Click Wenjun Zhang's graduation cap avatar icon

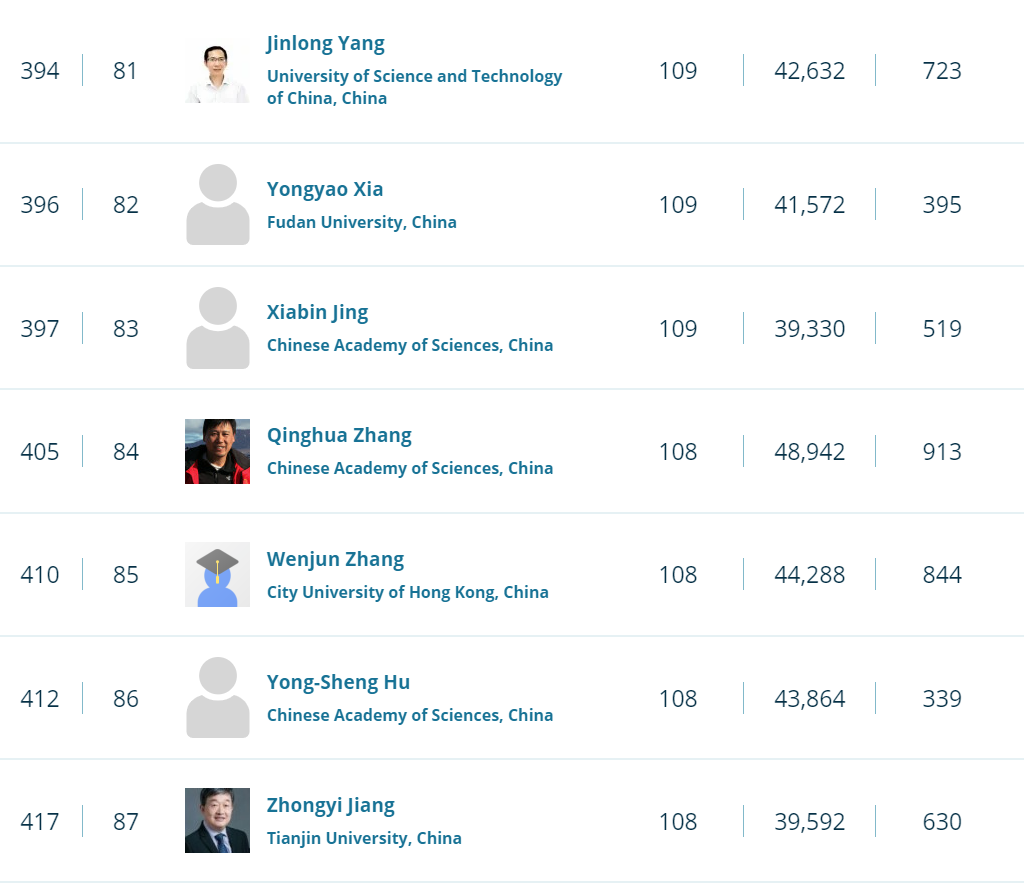(217, 575)
